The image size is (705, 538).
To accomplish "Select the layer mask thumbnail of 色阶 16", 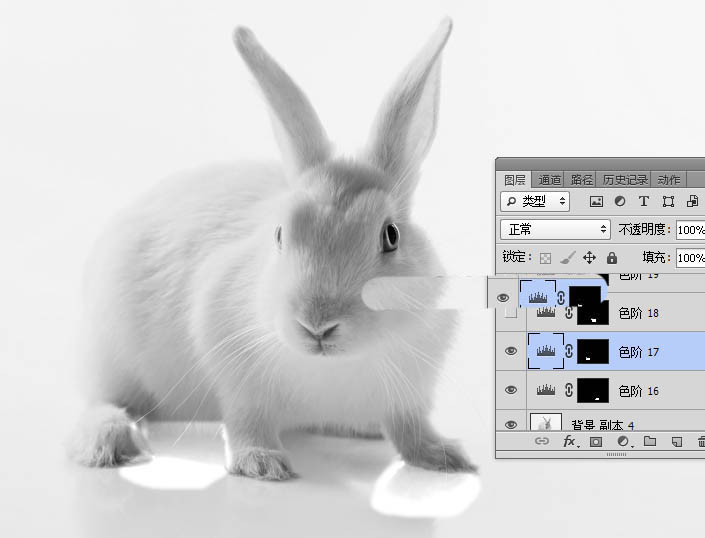I will point(593,391).
